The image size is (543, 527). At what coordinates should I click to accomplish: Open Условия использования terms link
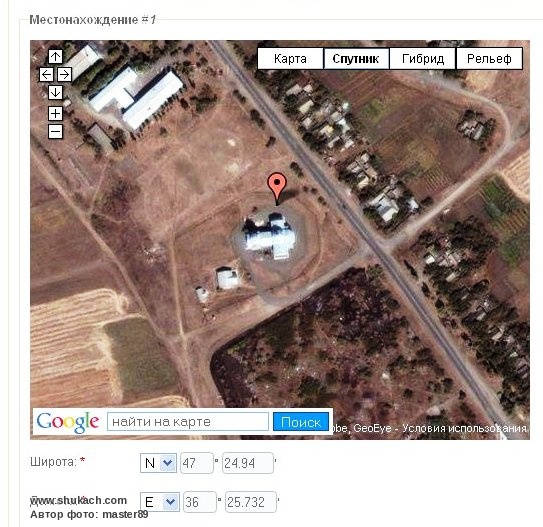tap(465, 428)
